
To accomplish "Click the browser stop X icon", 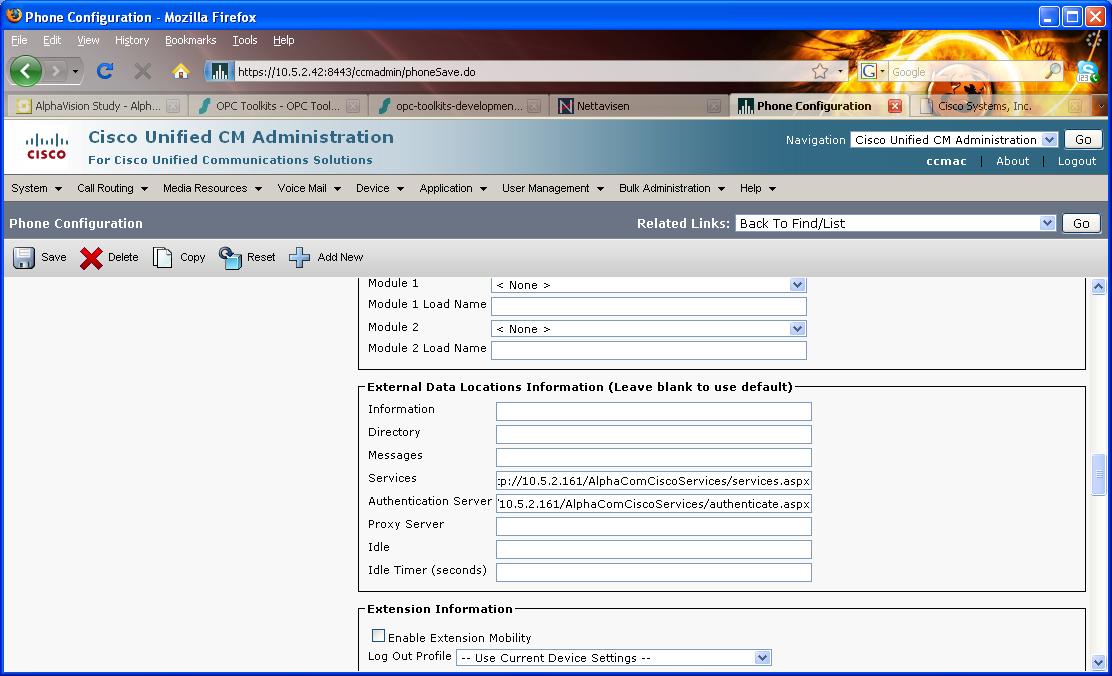I will (x=143, y=71).
